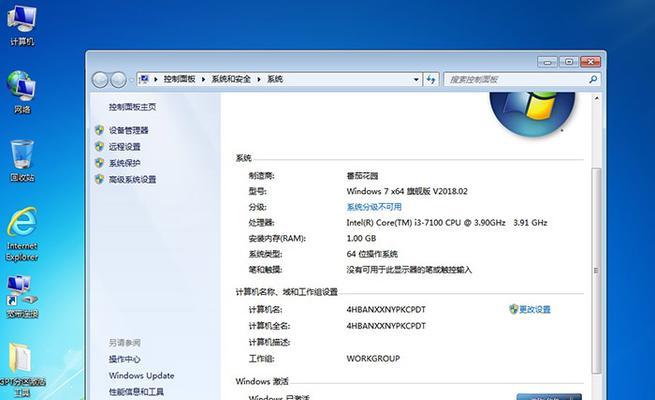Select the 控制面板 breadcrumb
Viewport: 655px width, 400px height.
[x=180, y=79]
